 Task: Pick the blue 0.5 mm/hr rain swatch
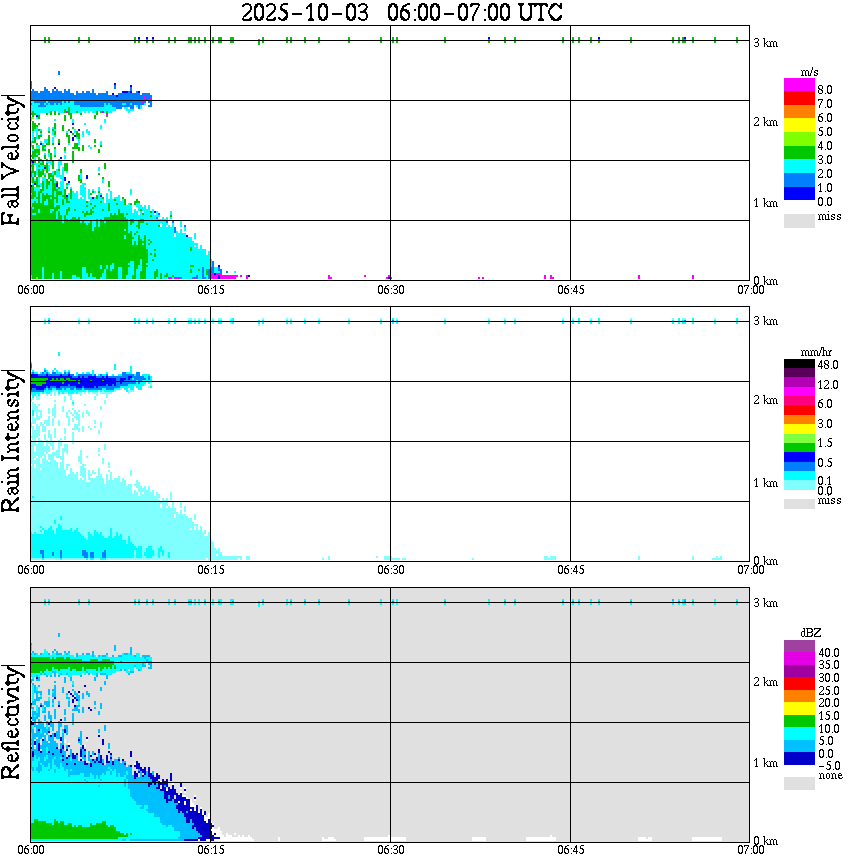coord(799,457)
